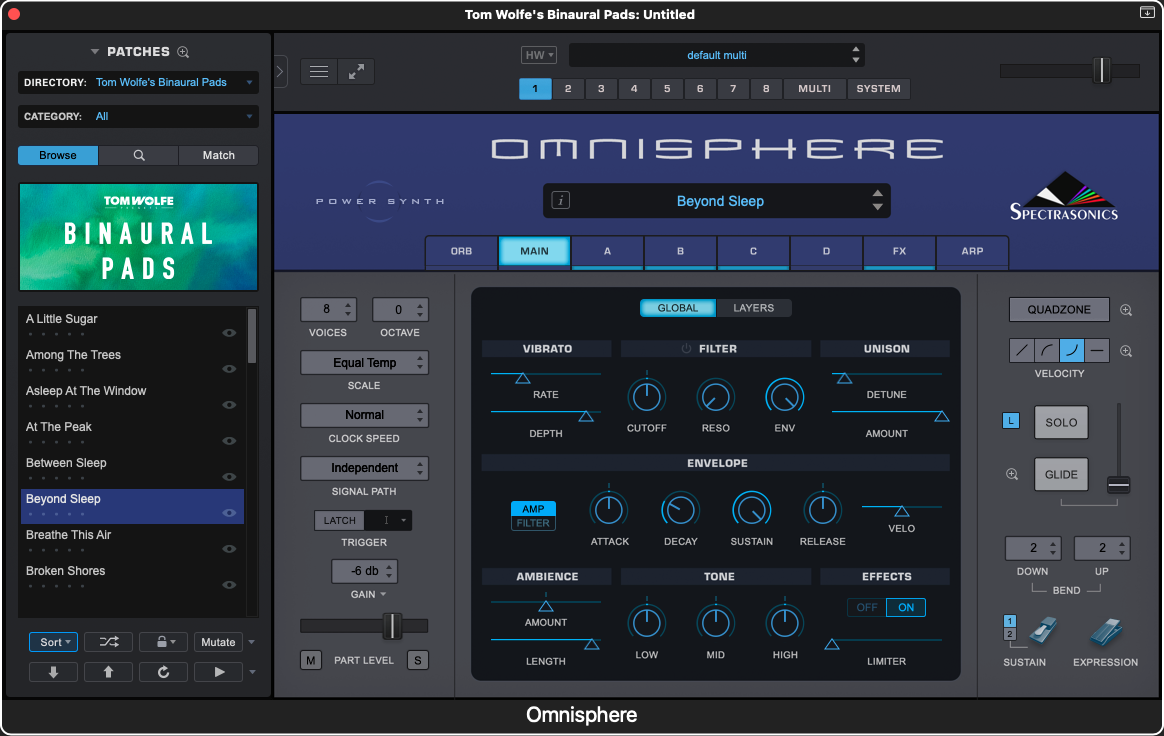Select the convex velocity curve icon
1164x736 pixels.
click(x=1047, y=350)
